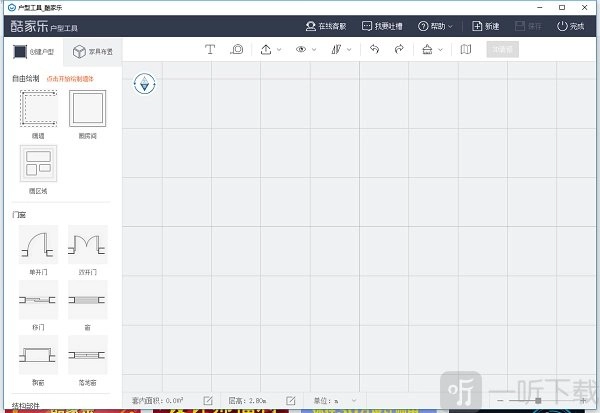Toggle the map/floor plan view icon

pos(466,49)
